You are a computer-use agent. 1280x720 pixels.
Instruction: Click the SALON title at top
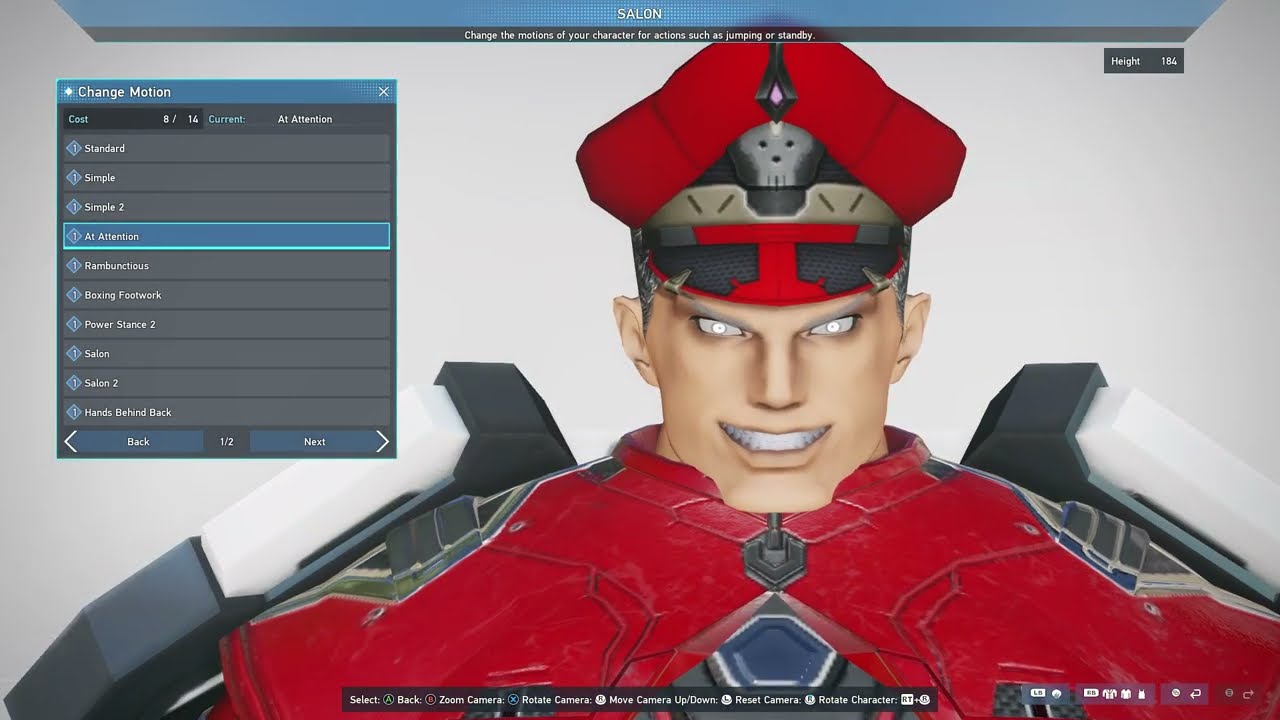tap(640, 14)
